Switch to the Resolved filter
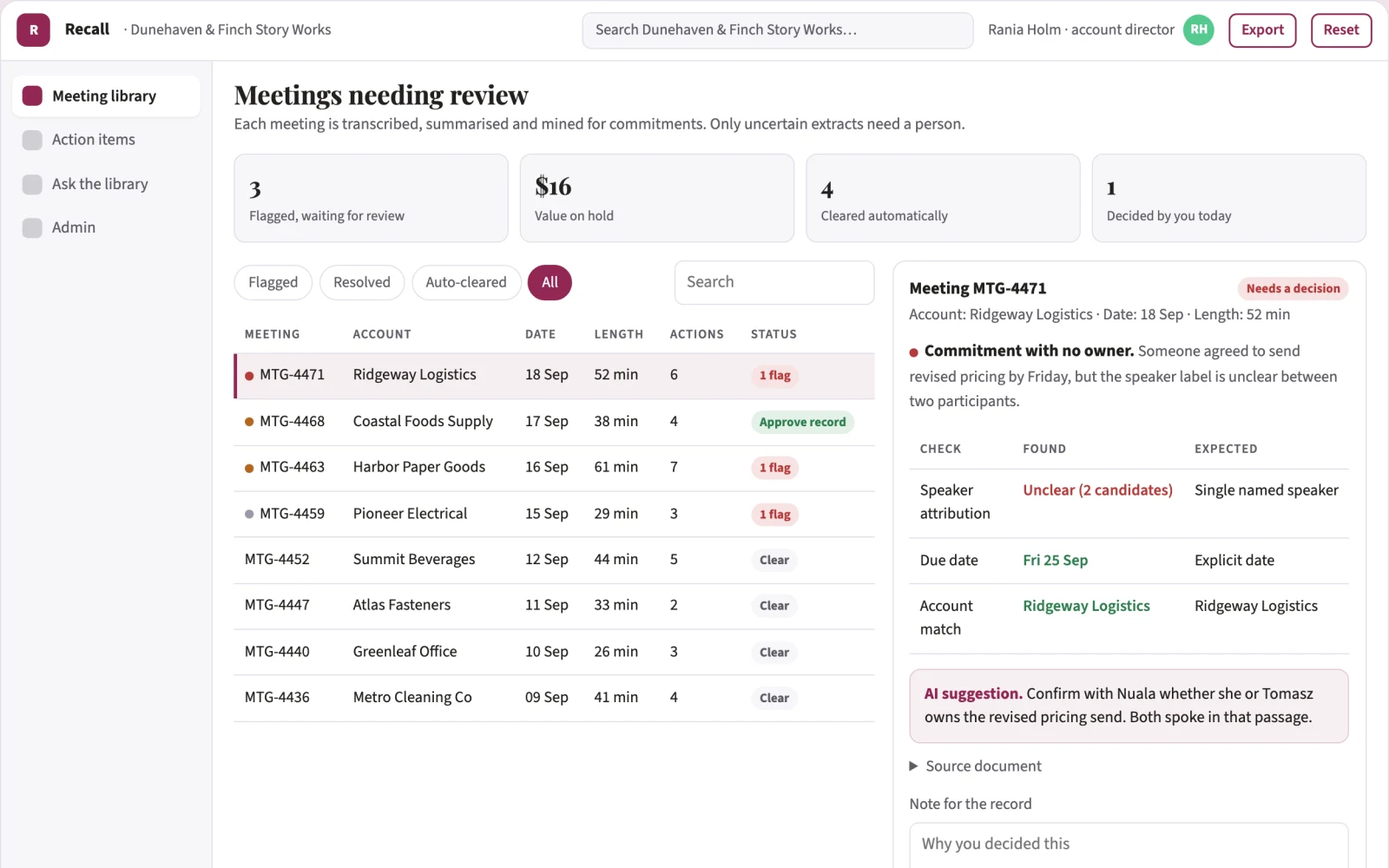Screen dimensions: 1389x868 [x=362, y=282]
